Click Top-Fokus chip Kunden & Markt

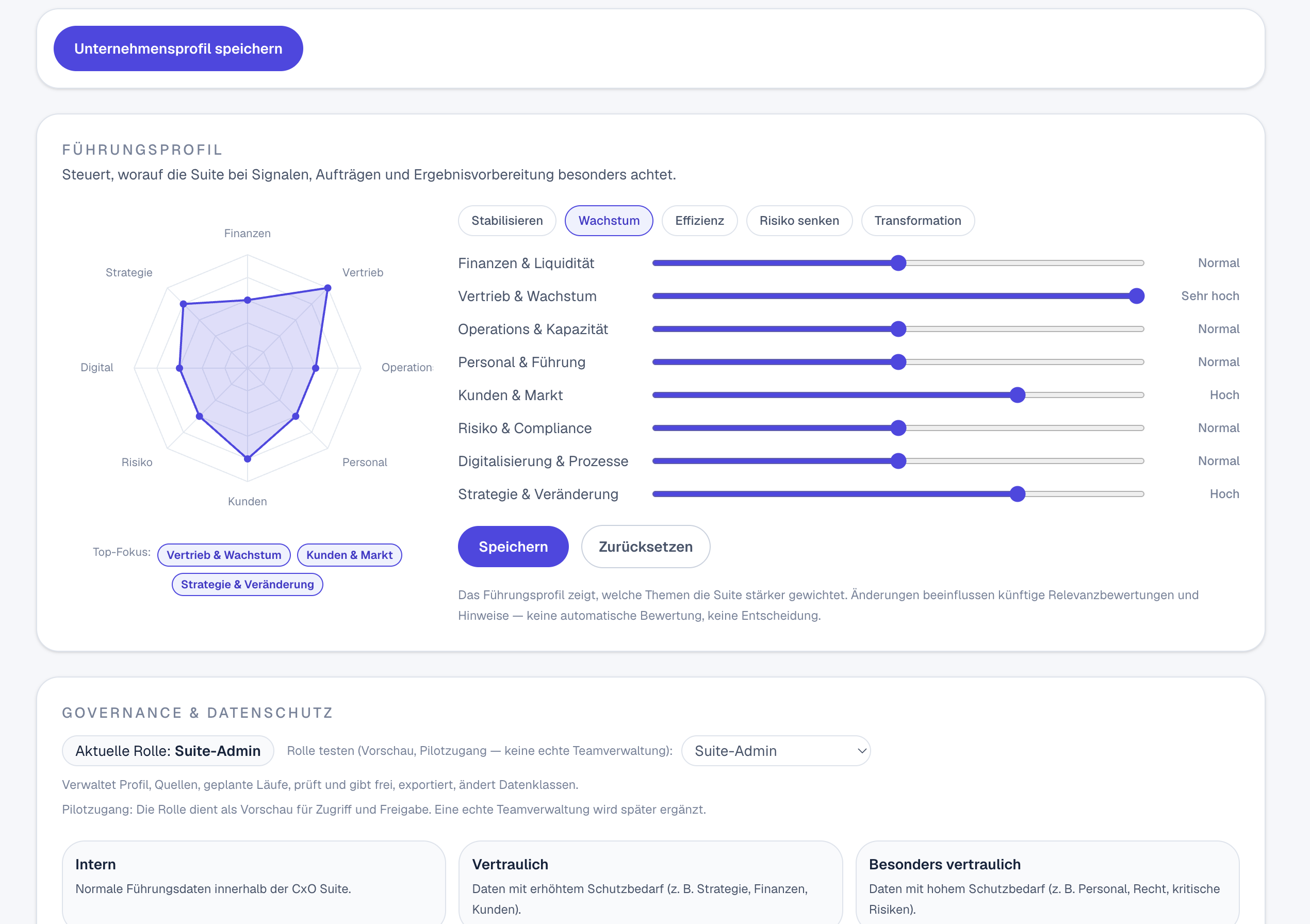coord(349,555)
